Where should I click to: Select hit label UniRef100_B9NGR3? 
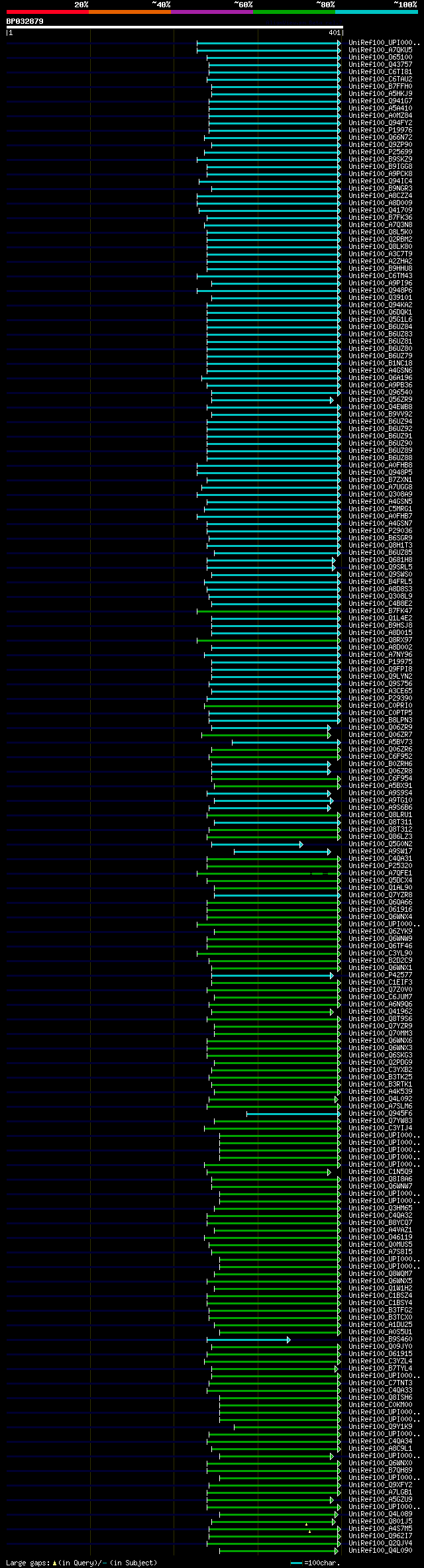[380, 189]
